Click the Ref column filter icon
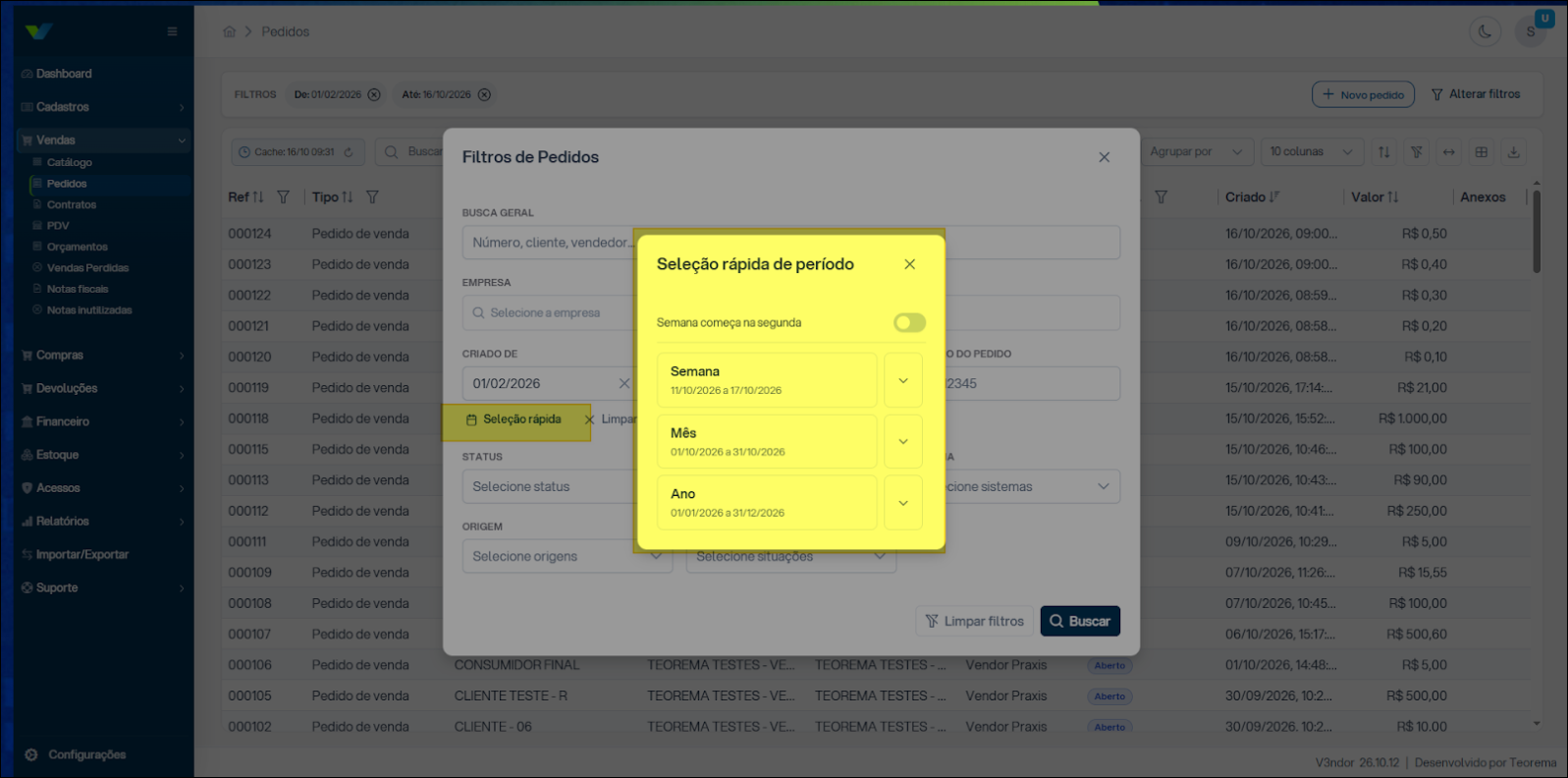 [x=283, y=197]
